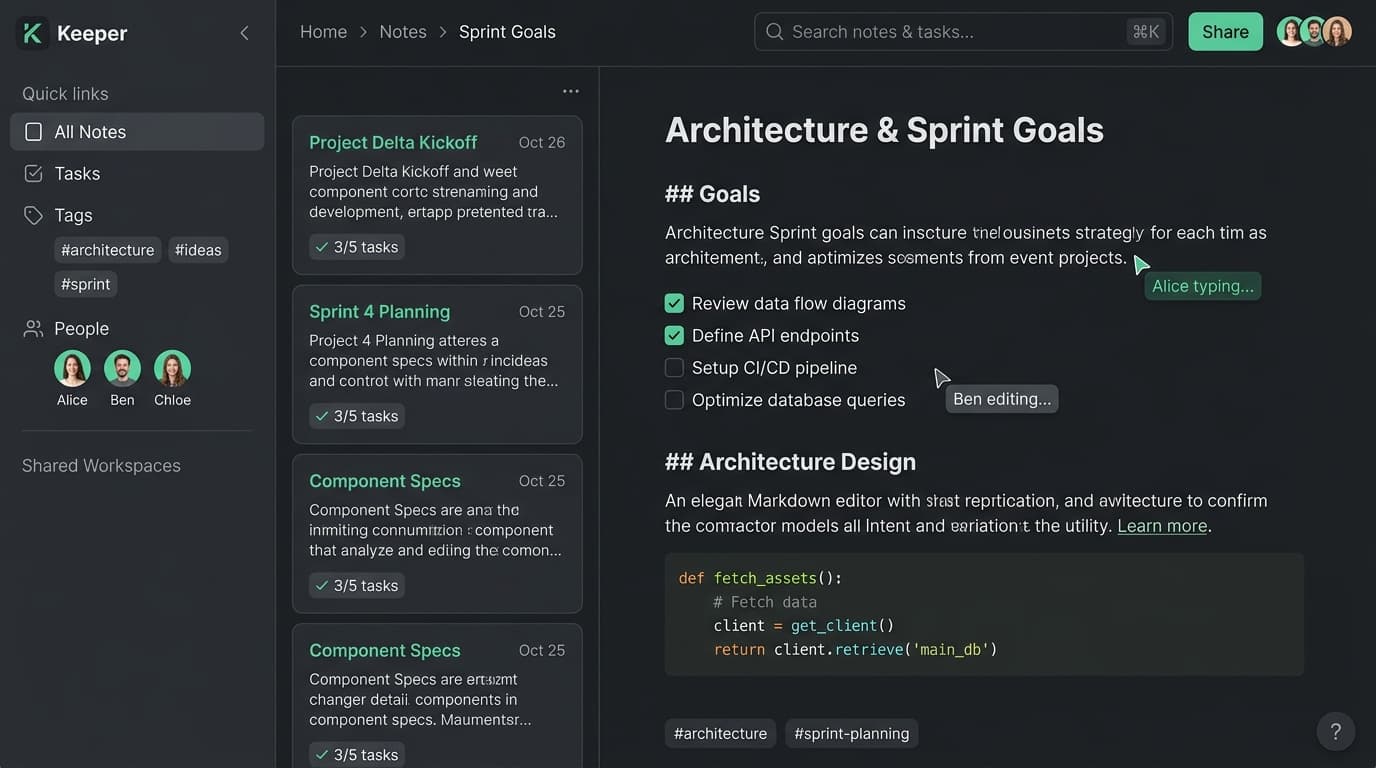Follow the Learn more link
Image resolution: width=1376 pixels, height=768 pixels.
coord(1162,526)
